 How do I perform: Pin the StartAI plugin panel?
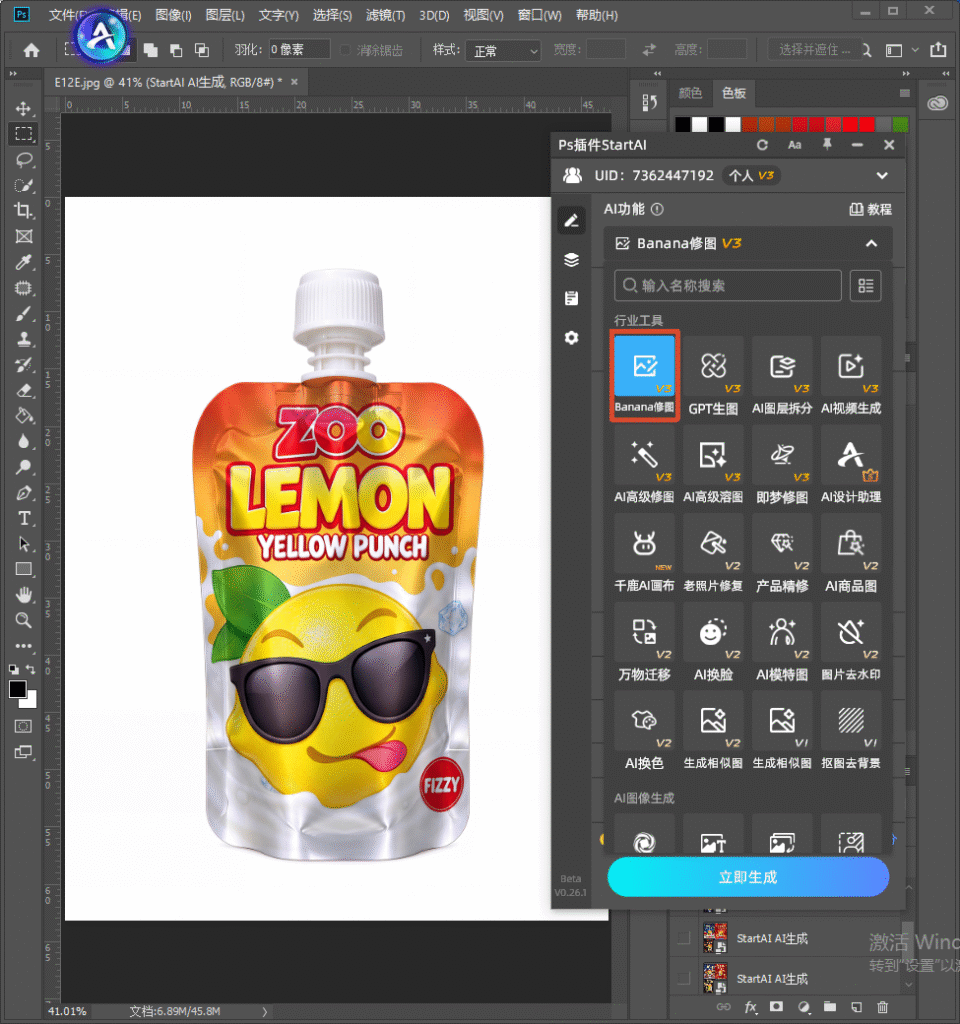pyautogui.click(x=827, y=145)
